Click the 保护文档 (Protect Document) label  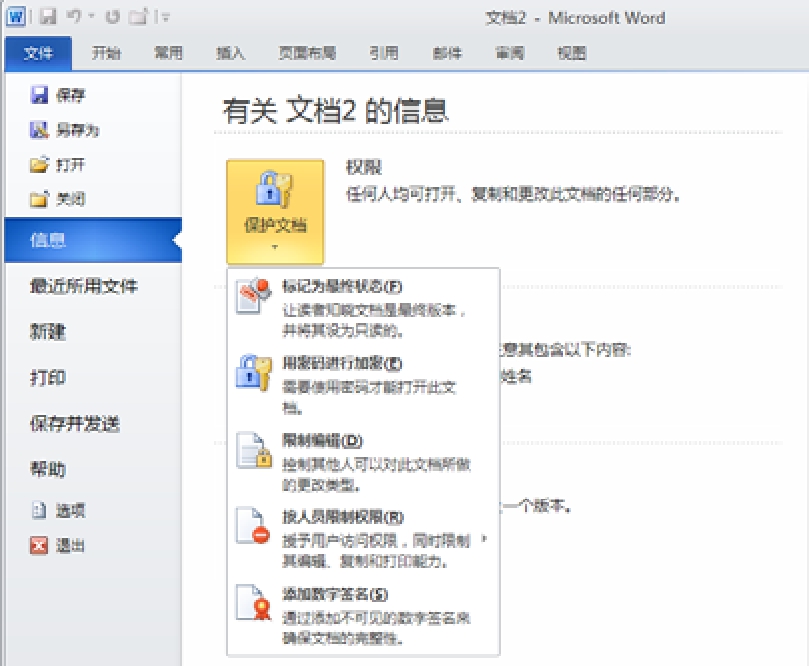275,225
